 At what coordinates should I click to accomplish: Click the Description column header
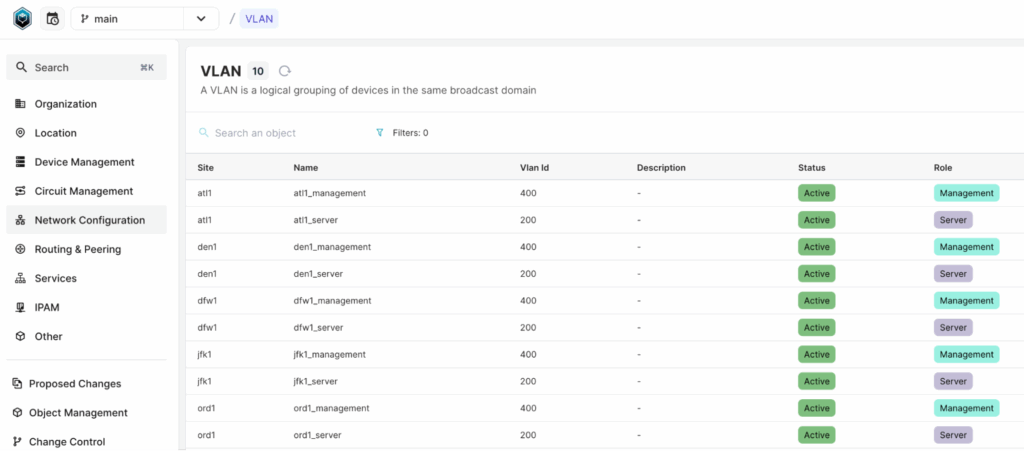pyautogui.click(x=661, y=168)
